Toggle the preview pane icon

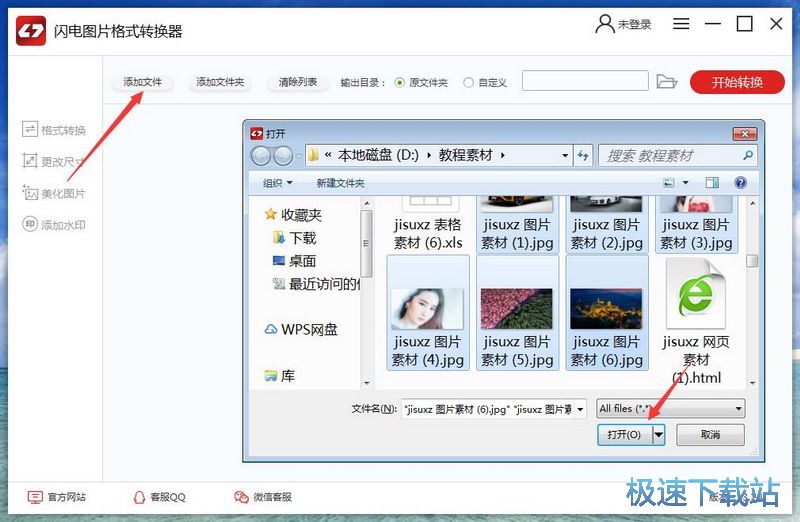pos(712,183)
